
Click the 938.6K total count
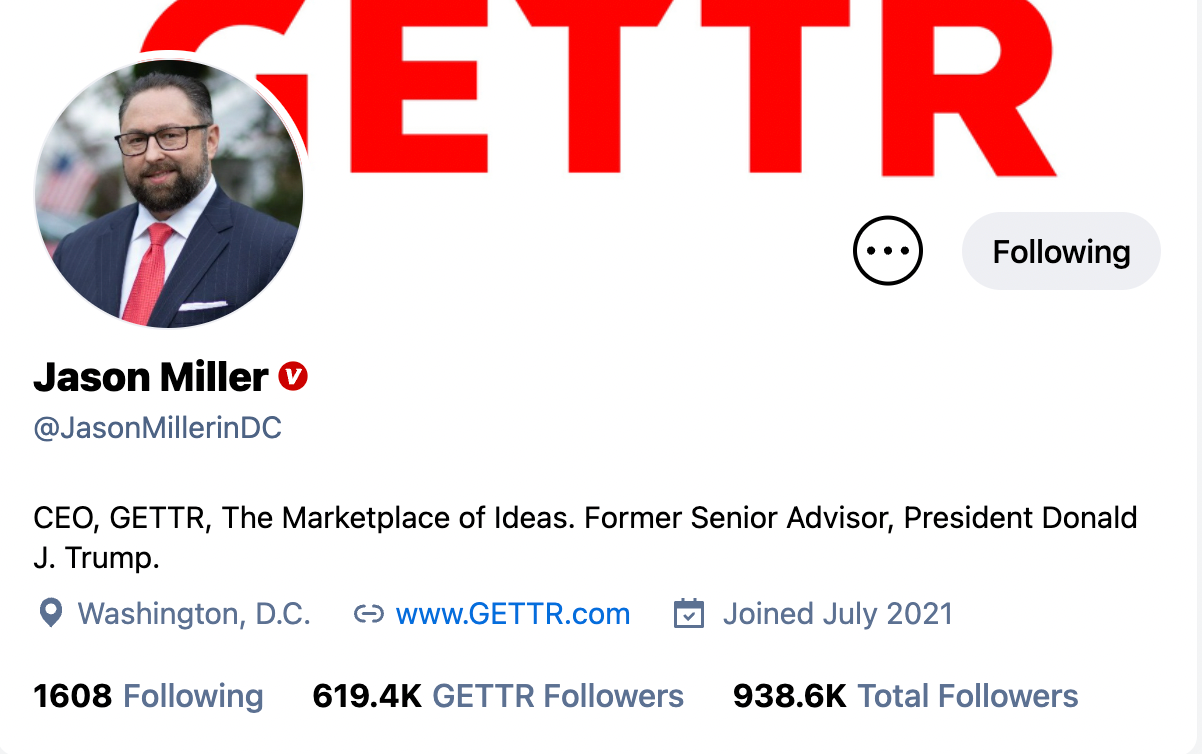tap(790, 696)
